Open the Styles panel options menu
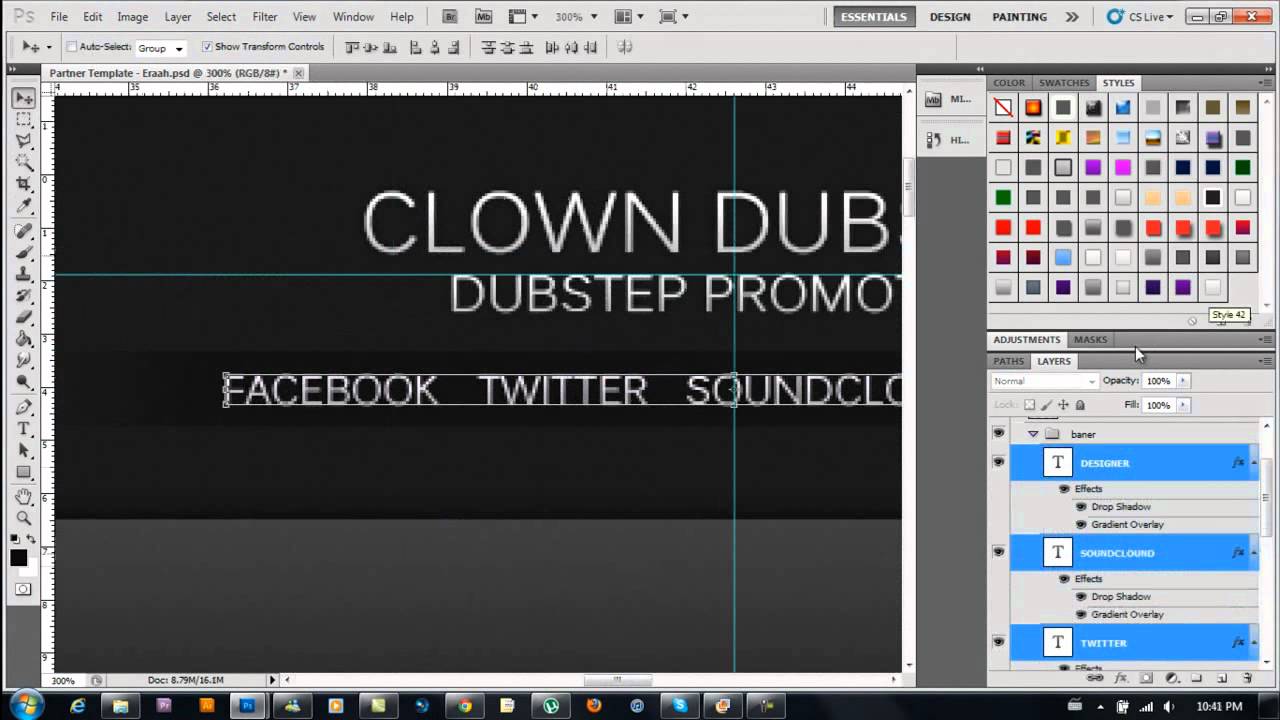 point(1266,83)
